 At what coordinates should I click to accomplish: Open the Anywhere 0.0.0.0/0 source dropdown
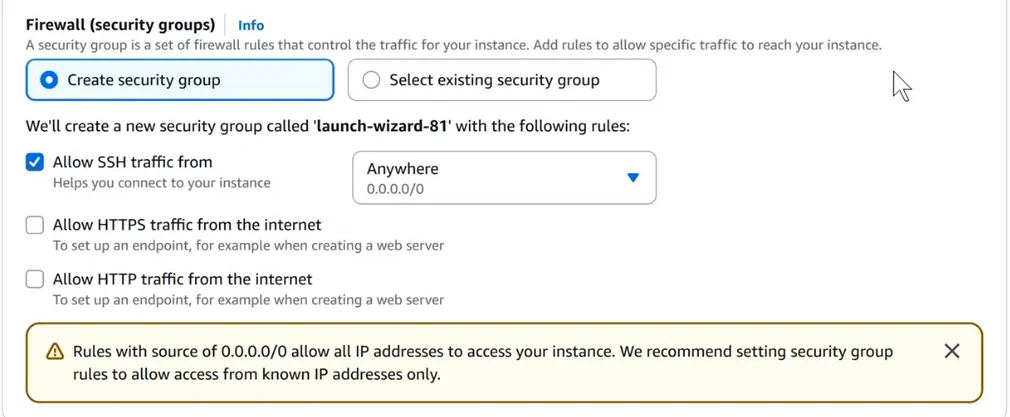coord(504,178)
